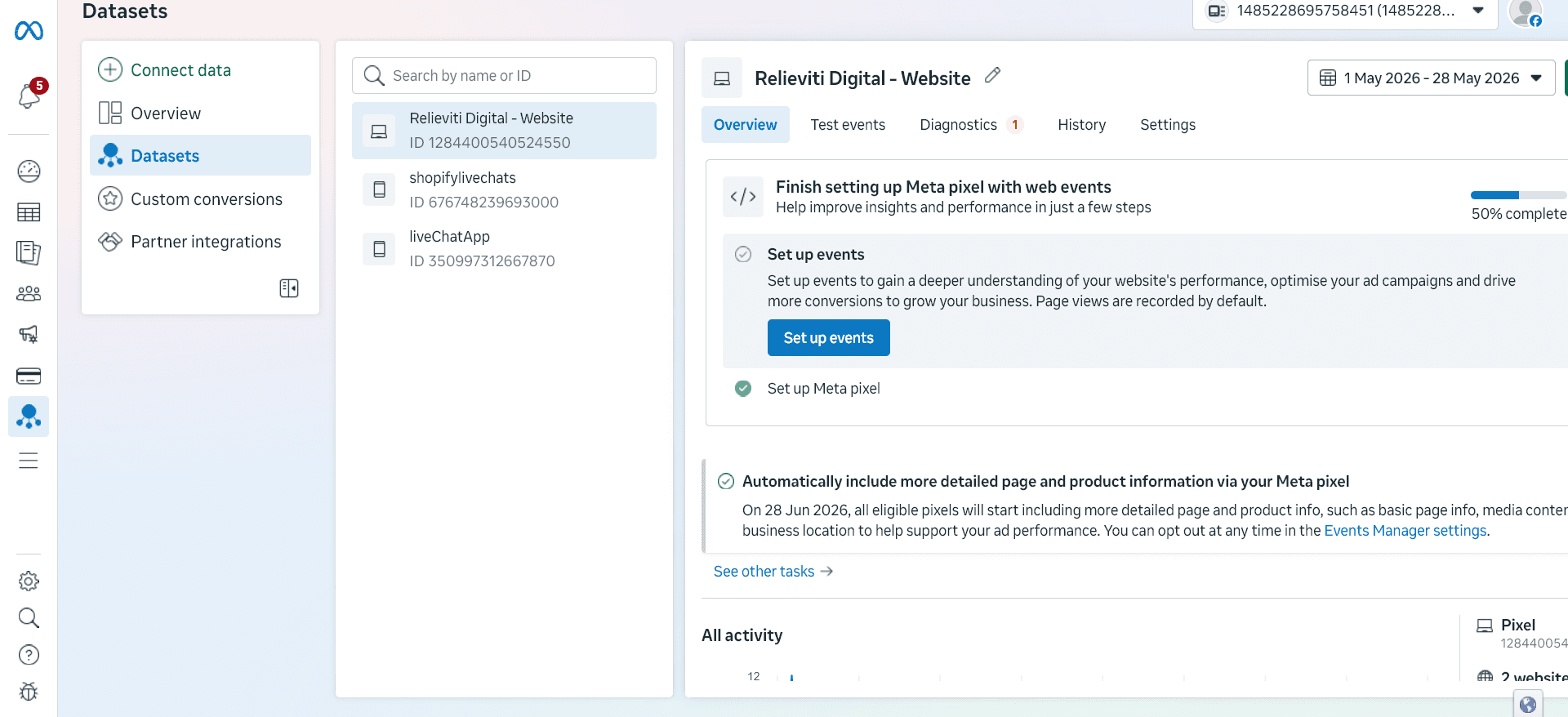Open the Diagnostics tab

(x=970, y=125)
